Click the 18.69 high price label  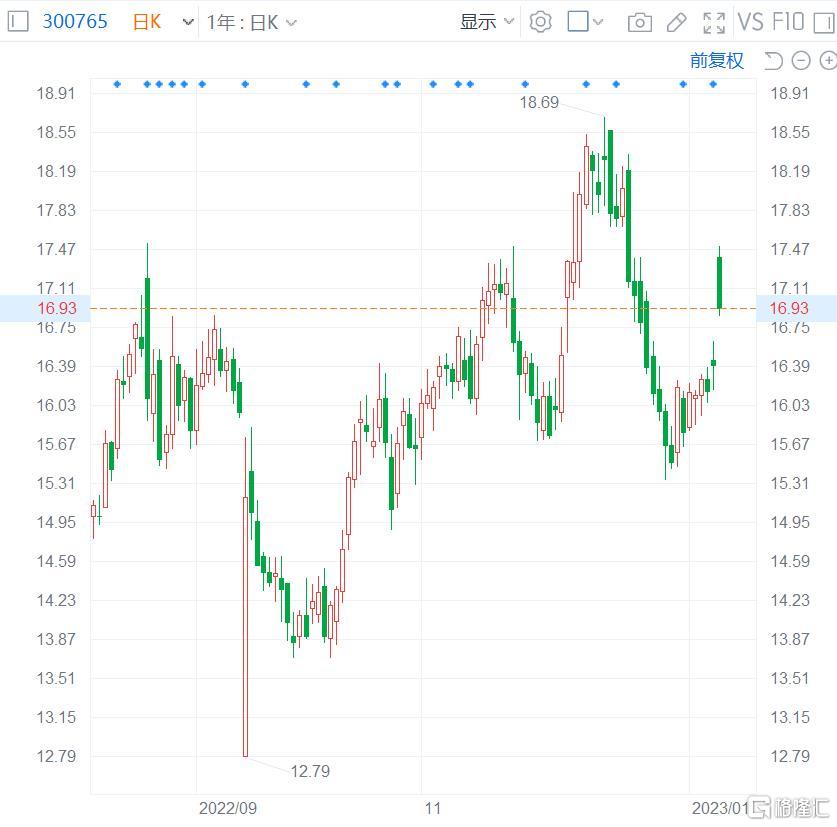pyautogui.click(x=539, y=102)
